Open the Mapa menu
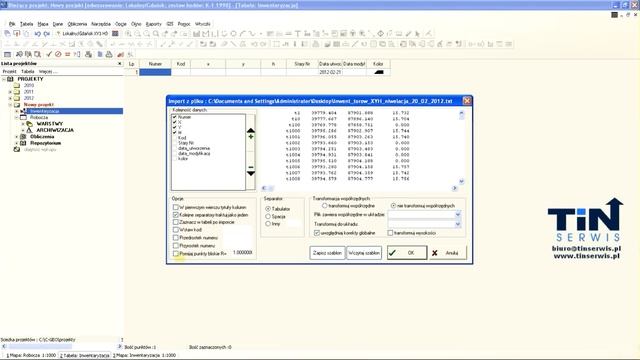The image size is (640, 360). pyautogui.click(x=43, y=24)
